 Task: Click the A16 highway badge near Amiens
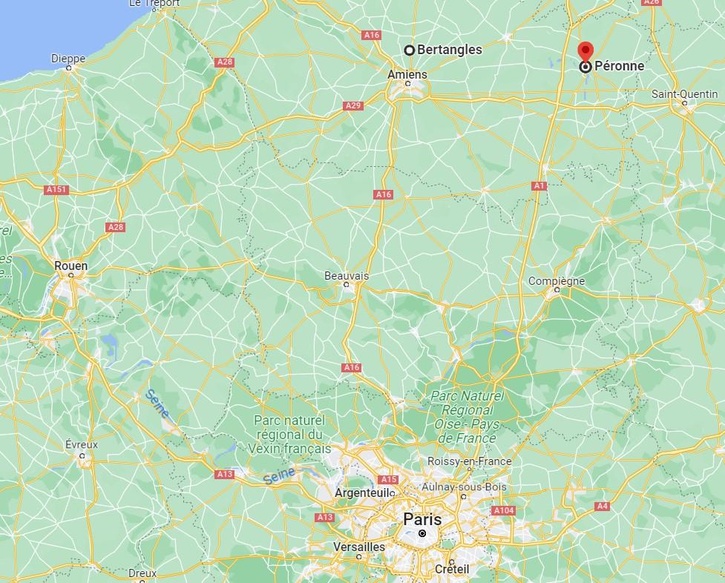tap(371, 35)
